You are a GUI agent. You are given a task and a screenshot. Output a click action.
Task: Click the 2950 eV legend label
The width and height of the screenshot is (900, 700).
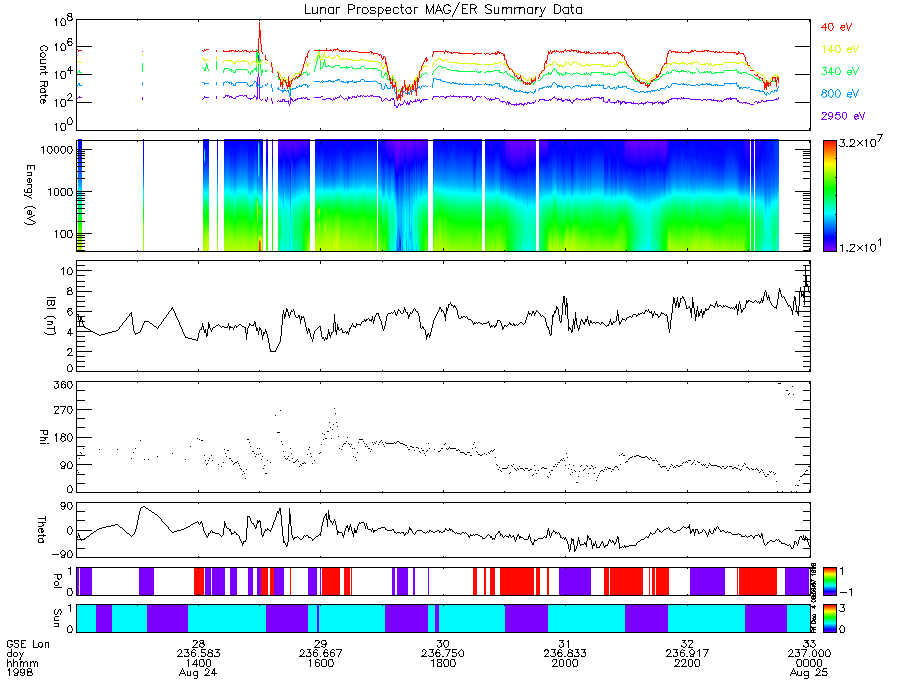pos(843,116)
